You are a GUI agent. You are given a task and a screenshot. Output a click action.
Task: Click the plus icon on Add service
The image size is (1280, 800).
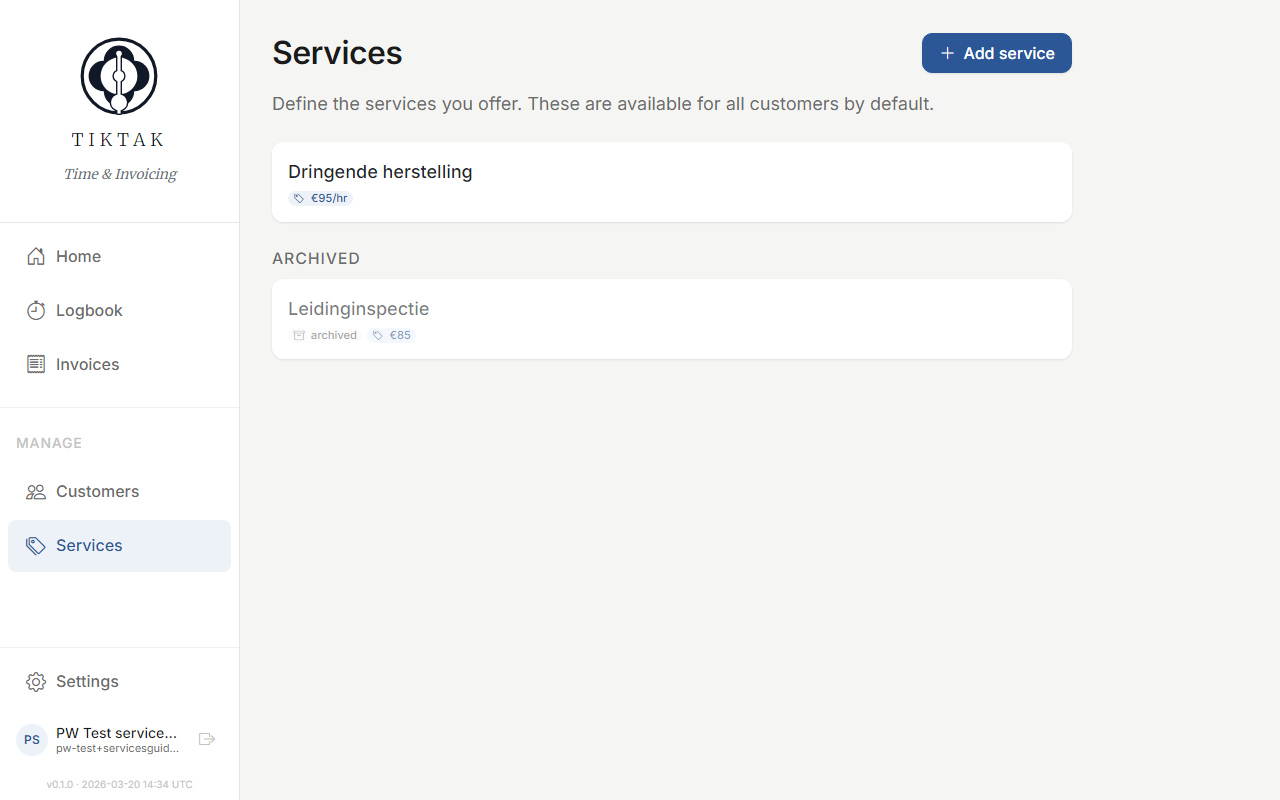click(947, 52)
